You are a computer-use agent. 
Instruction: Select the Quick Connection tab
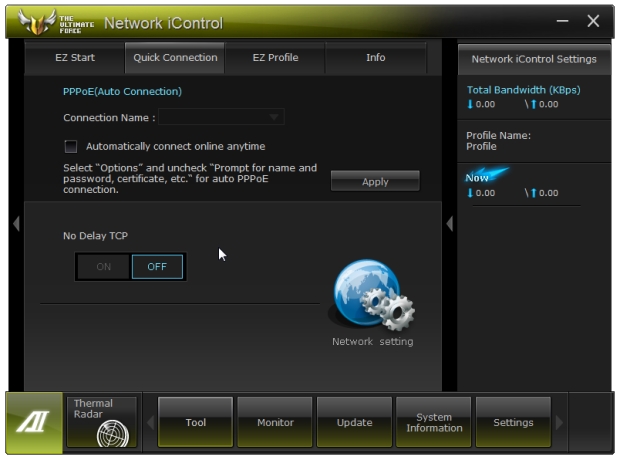point(175,58)
